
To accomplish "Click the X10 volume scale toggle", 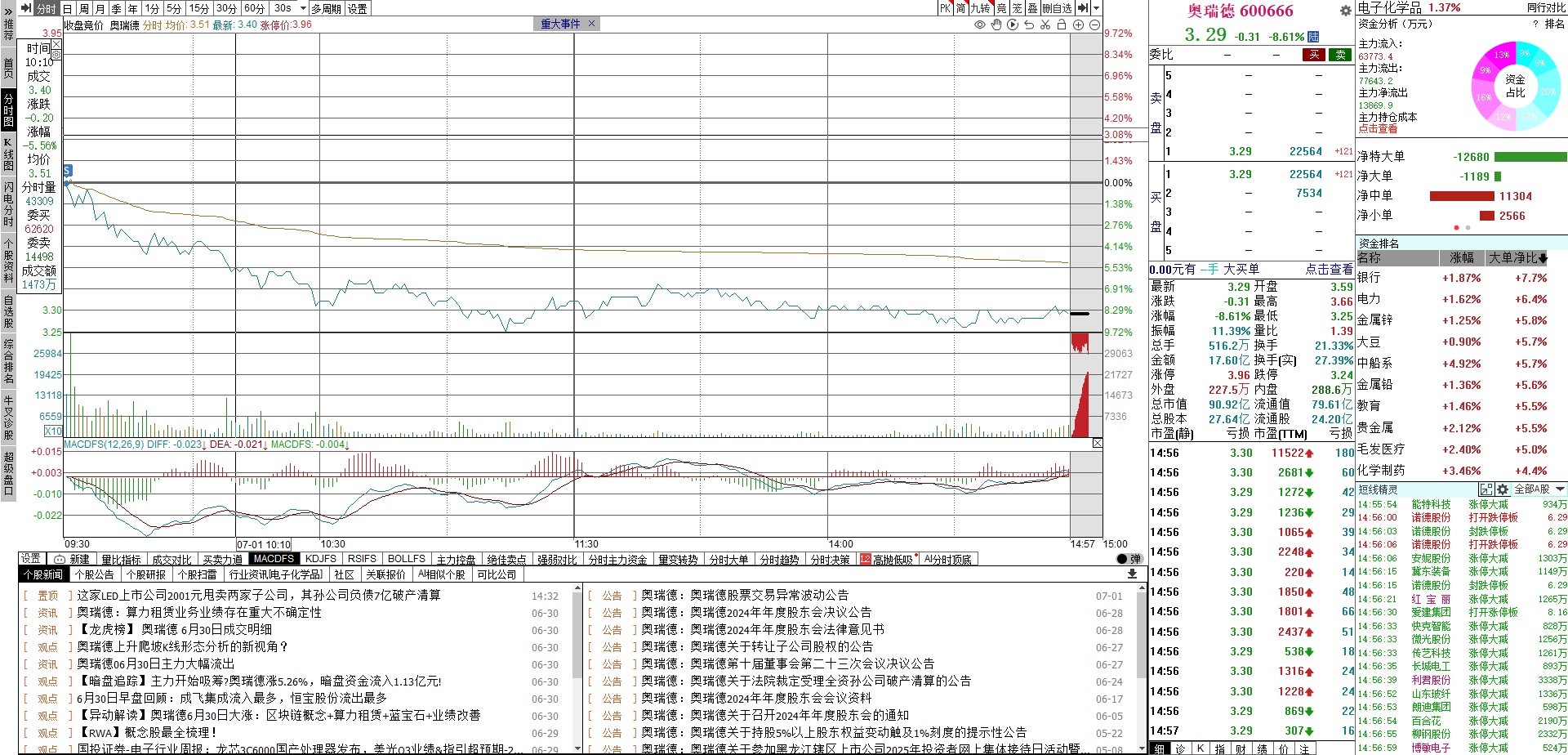I will [x=53, y=431].
